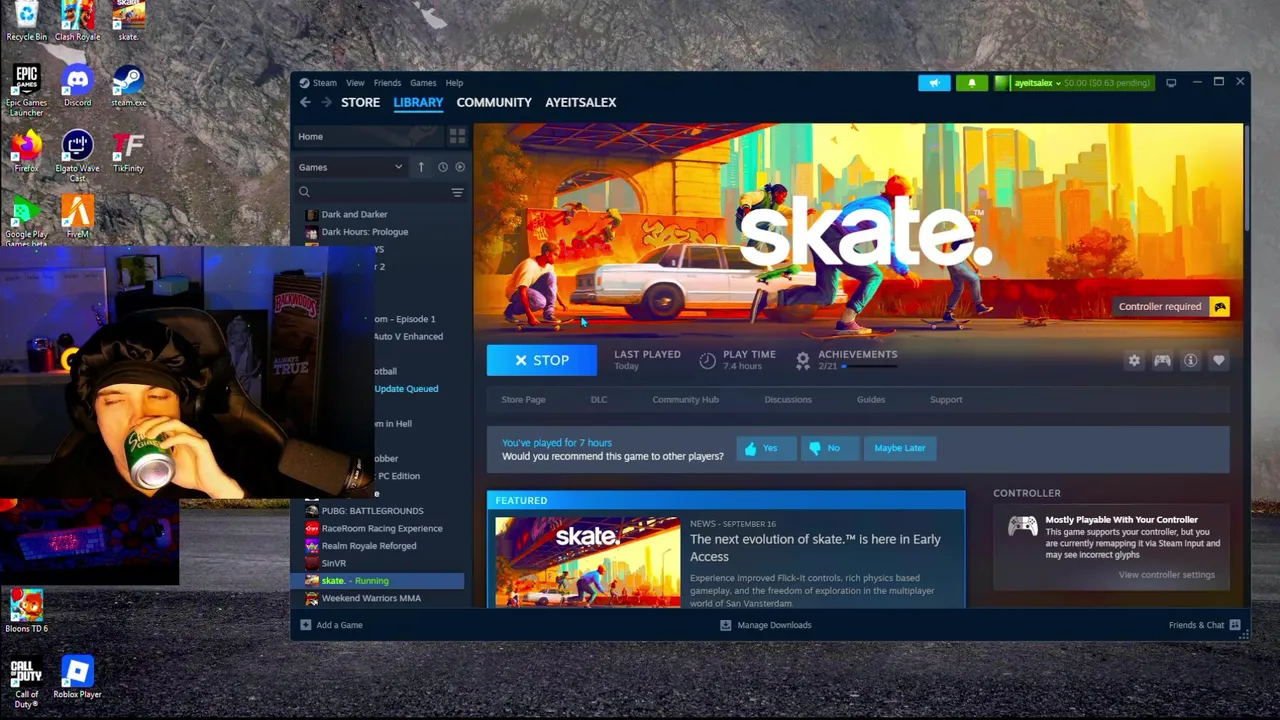Open library advanced filter options icon
This screenshot has width=1280, height=720.
[457, 192]
